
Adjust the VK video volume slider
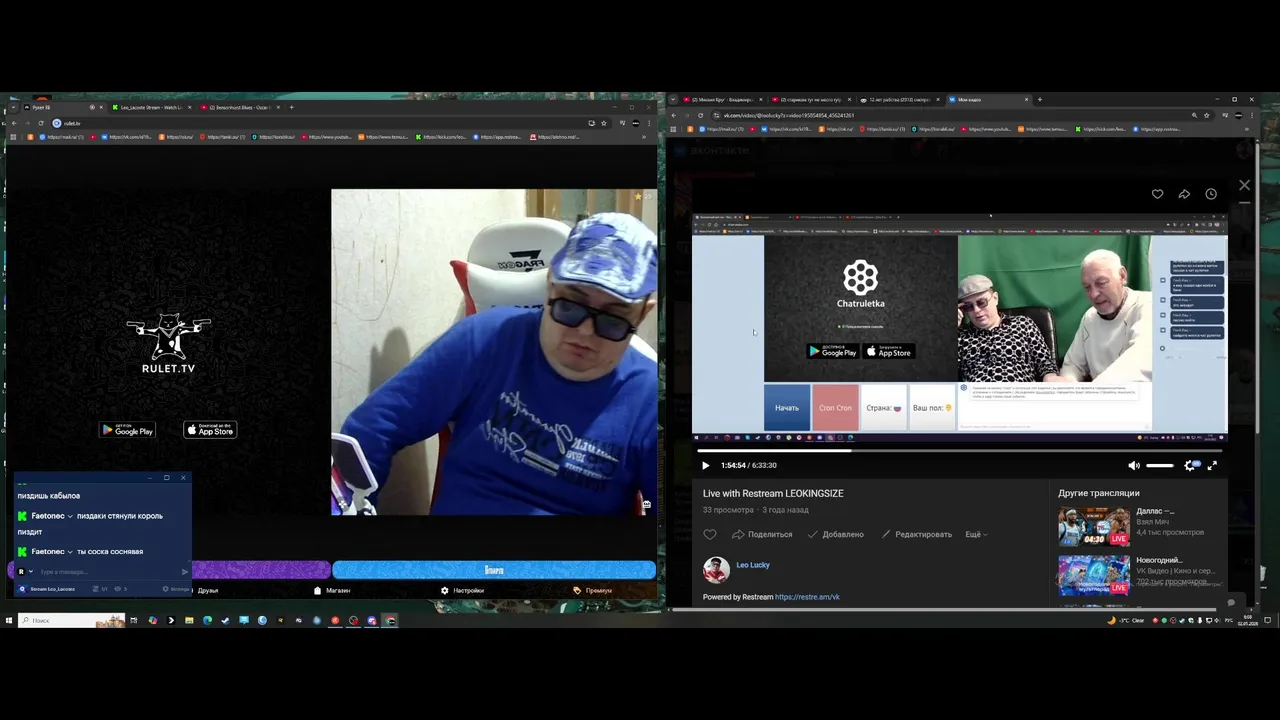click(x=1159, y=465)
